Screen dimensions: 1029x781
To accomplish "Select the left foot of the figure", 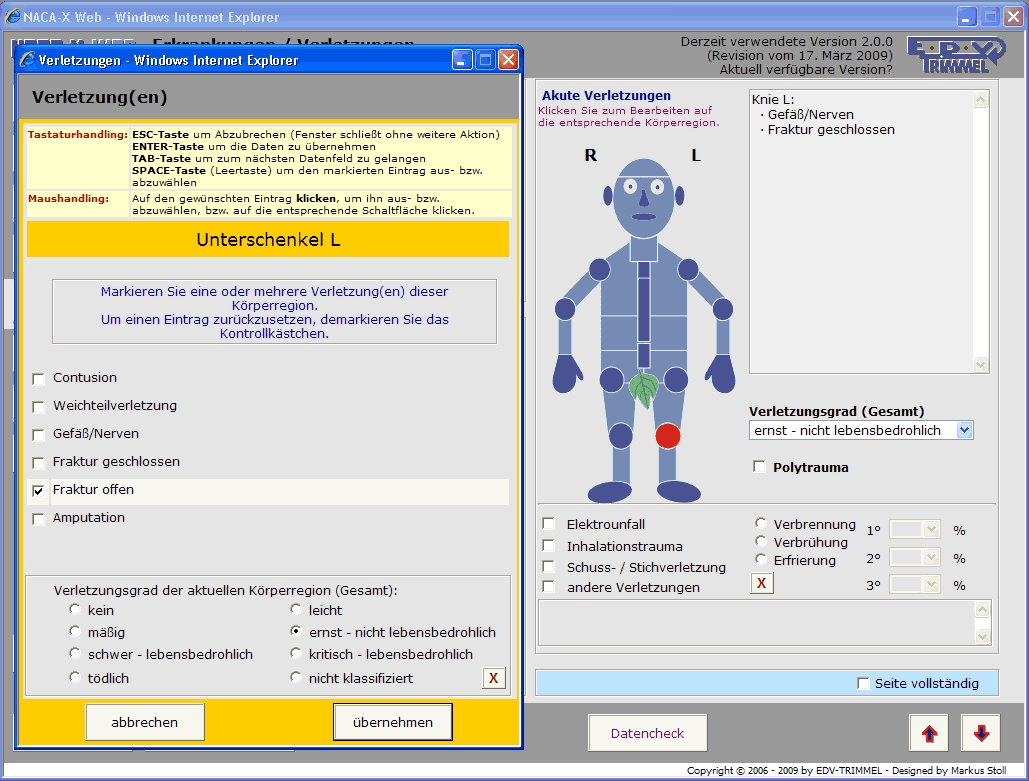I will click(x=679, y=492).
